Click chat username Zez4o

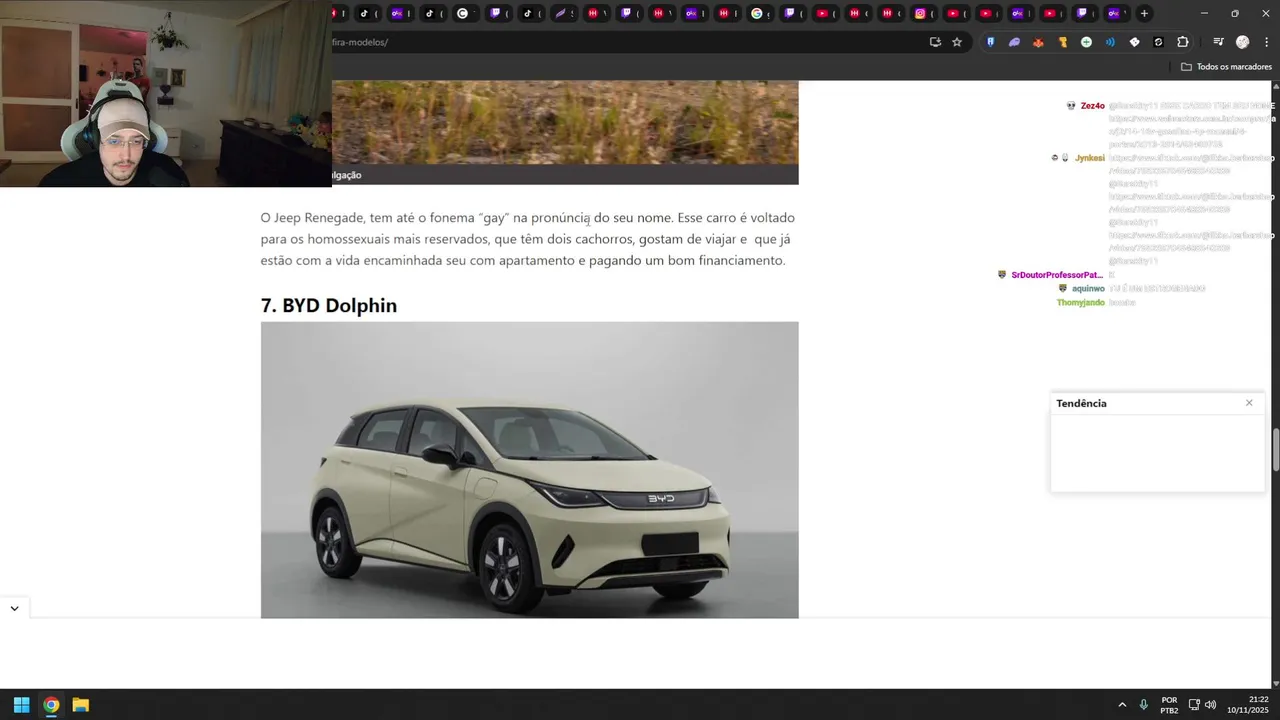tap(1092, 106)
